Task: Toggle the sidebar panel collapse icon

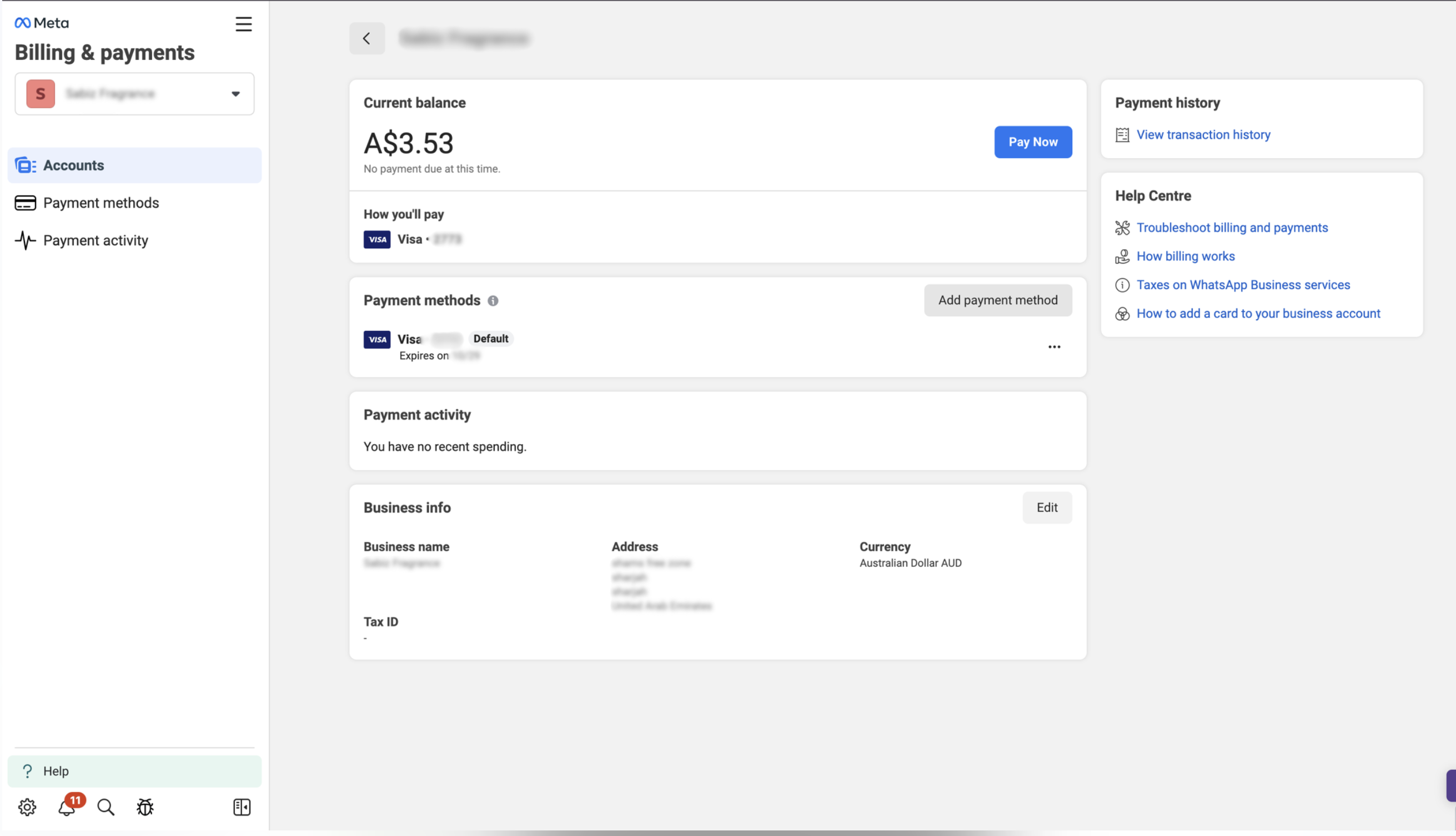Action: (242, 807)
